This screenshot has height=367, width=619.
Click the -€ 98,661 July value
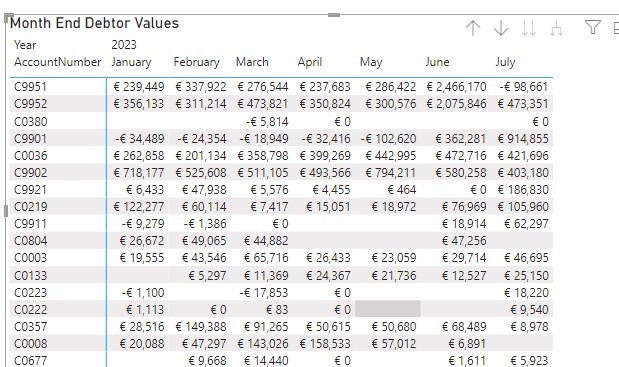pyautogui.click(x=524, y=87)
